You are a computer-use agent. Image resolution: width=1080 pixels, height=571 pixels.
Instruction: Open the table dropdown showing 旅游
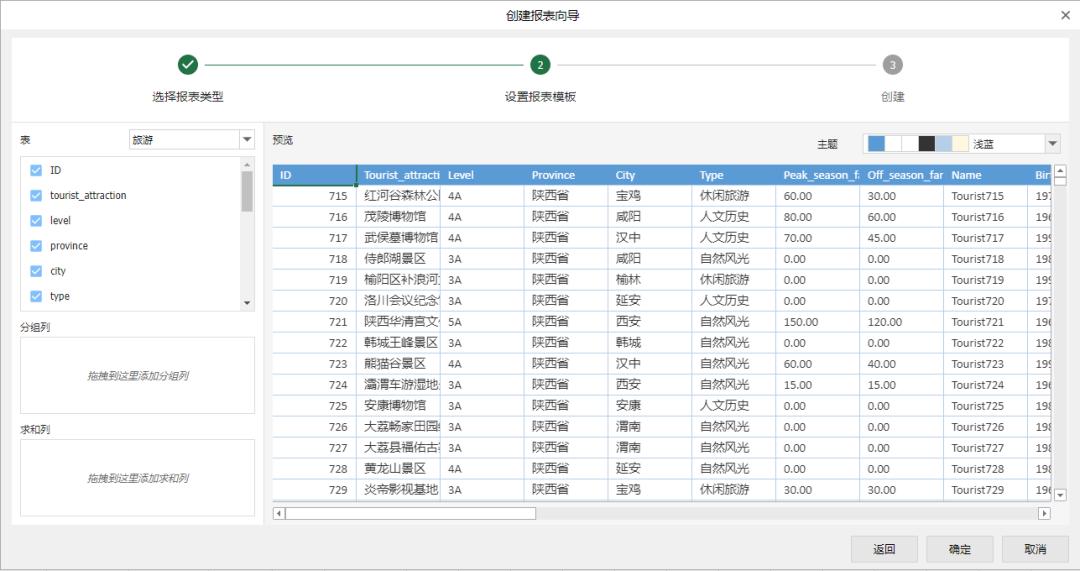click(x=191, y=140)
